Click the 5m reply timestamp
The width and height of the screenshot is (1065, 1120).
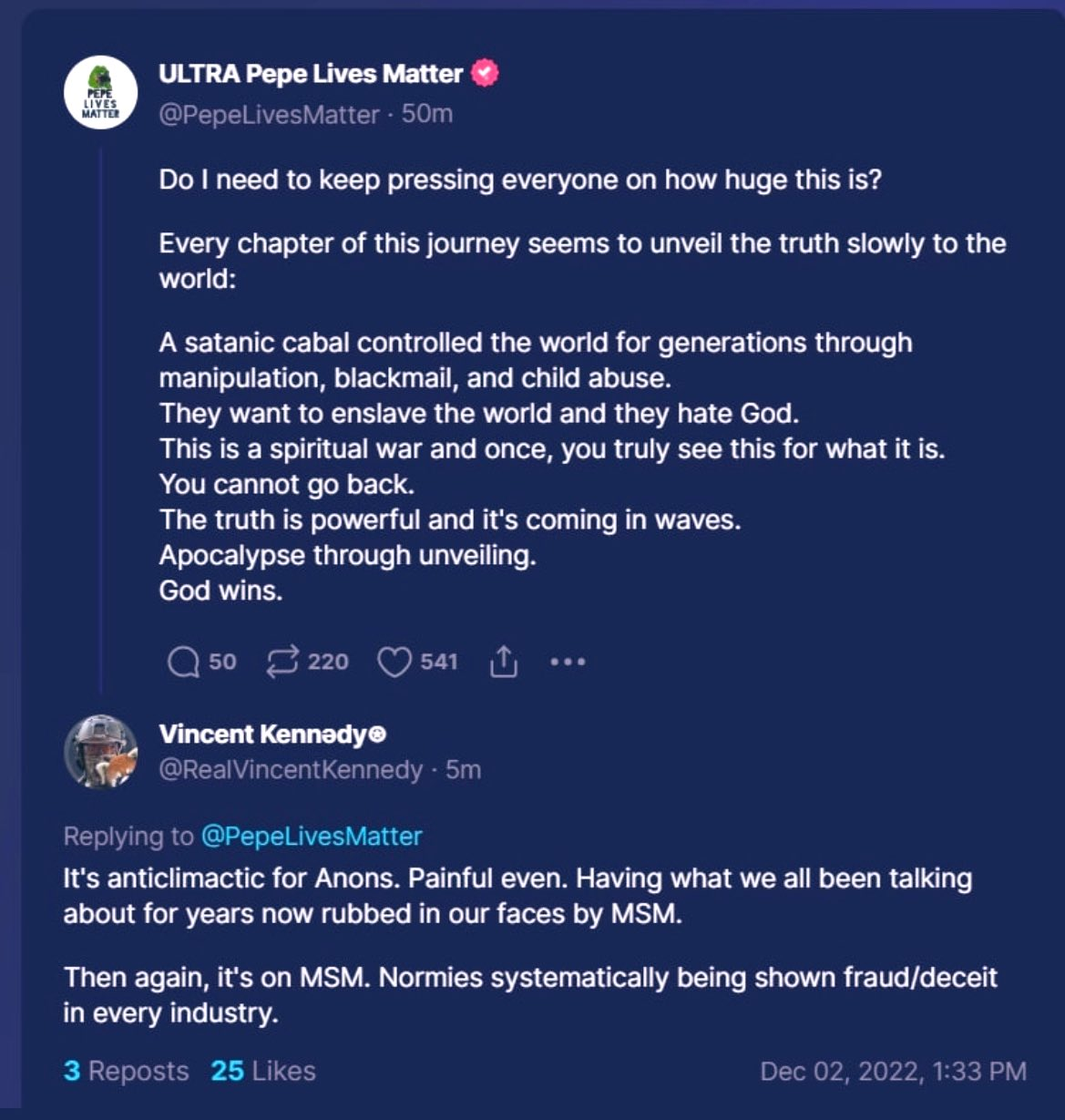coord(463,770)
